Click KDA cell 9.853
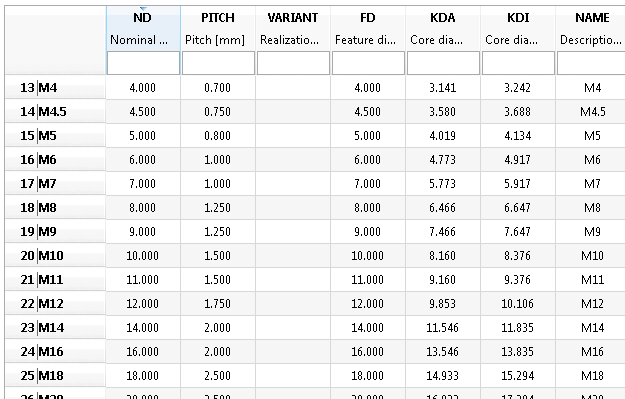Viewport: 625px width, 399px height. tap(443, 303)
